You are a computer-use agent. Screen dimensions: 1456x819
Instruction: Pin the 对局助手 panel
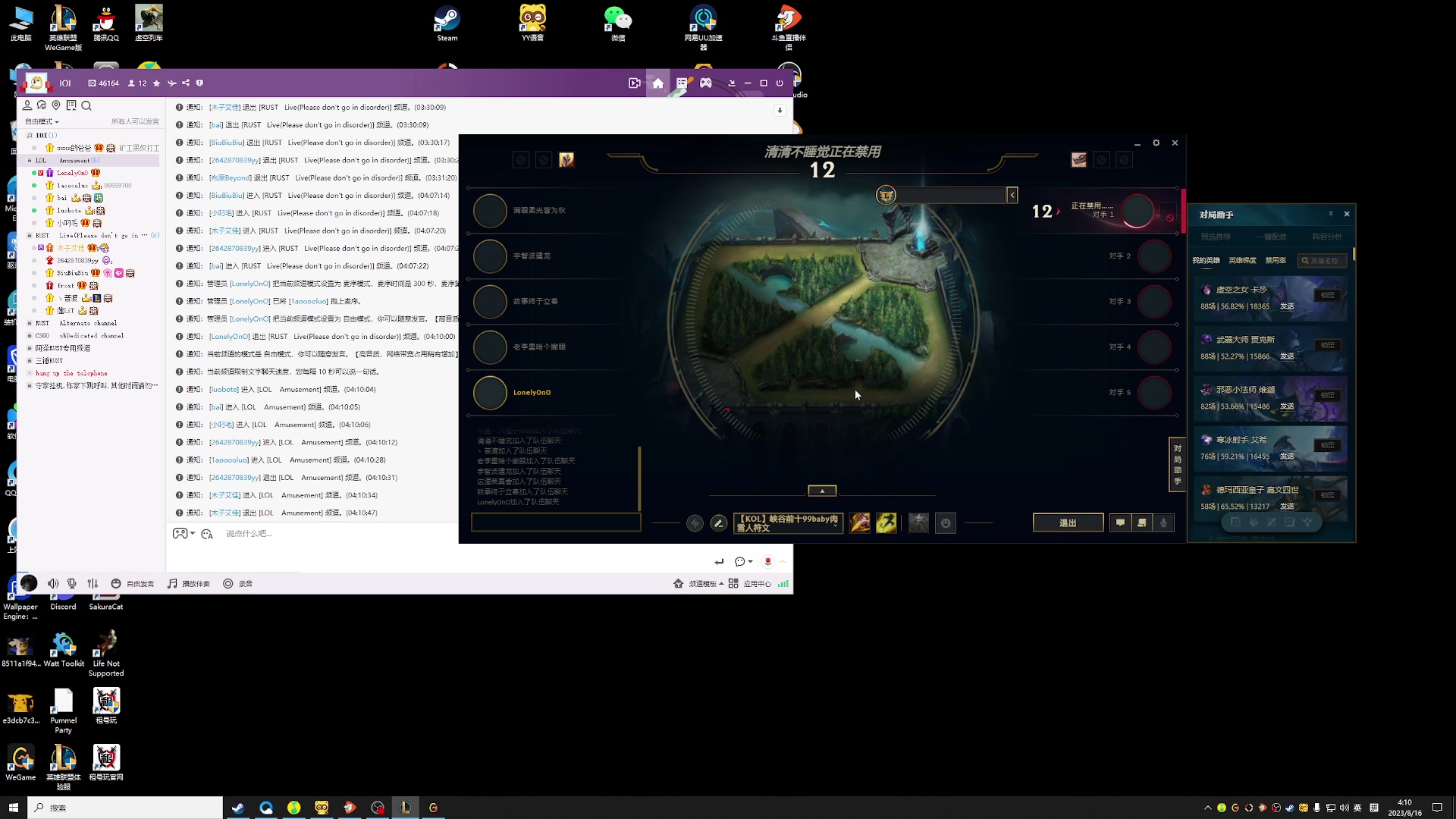pos(1330,214)
